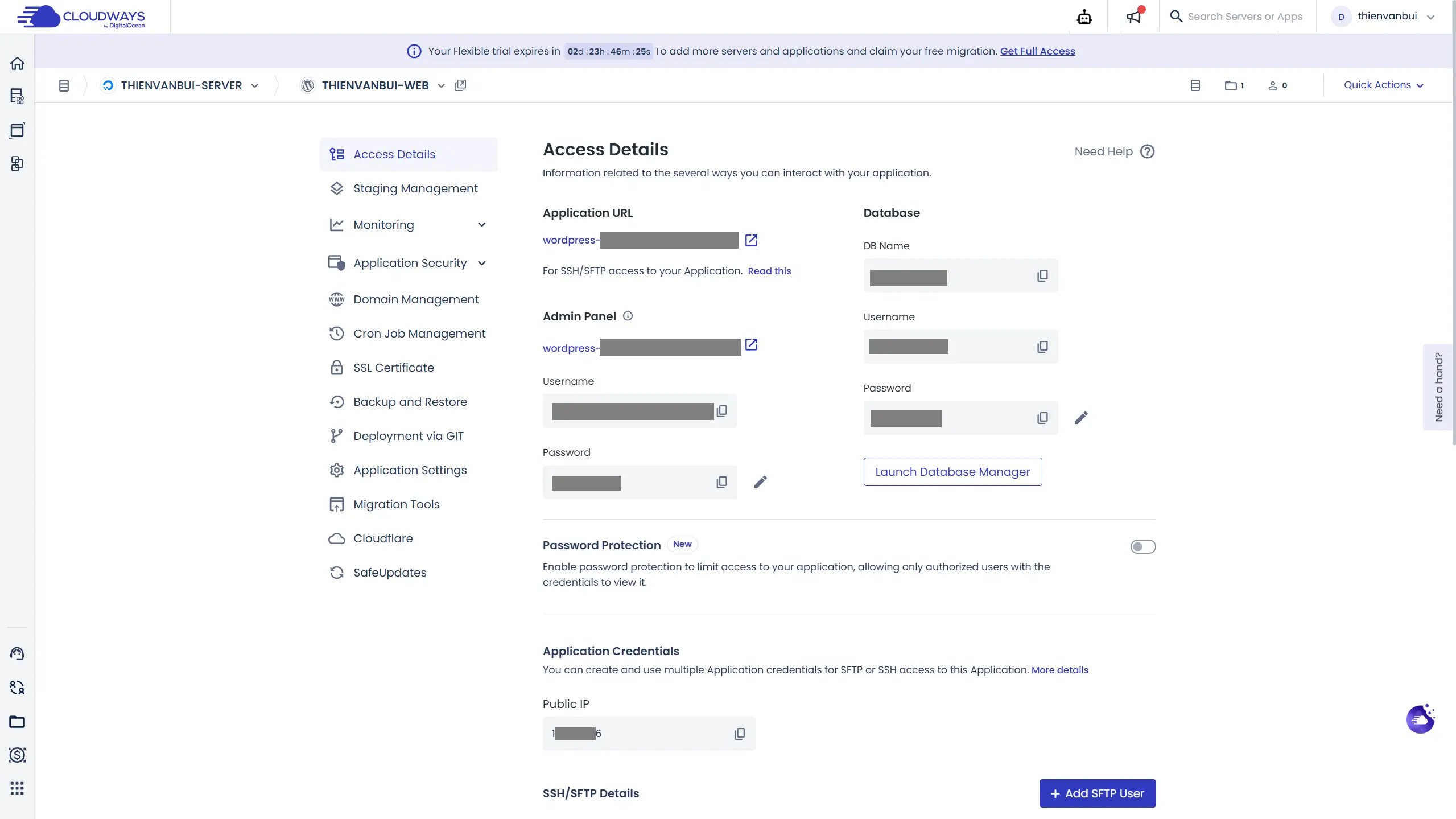Image resolution: width=1456 pixels, height=819 pixels.
Task: Open the Cloudways bot assistant icon
Action: pos(1084,17)
